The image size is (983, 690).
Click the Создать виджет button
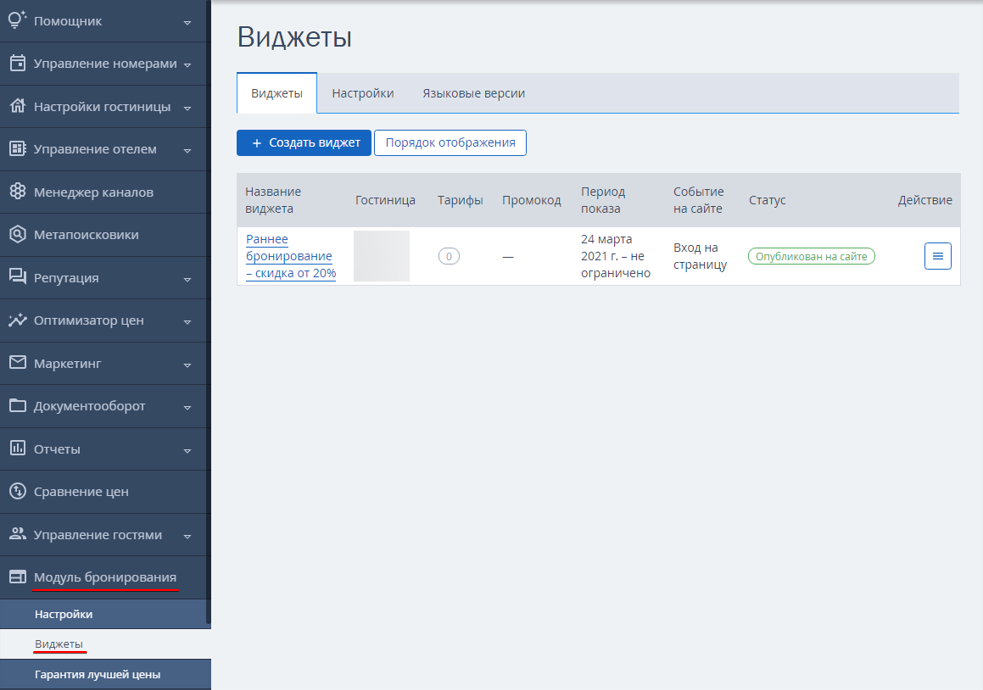tap(303, 143)
